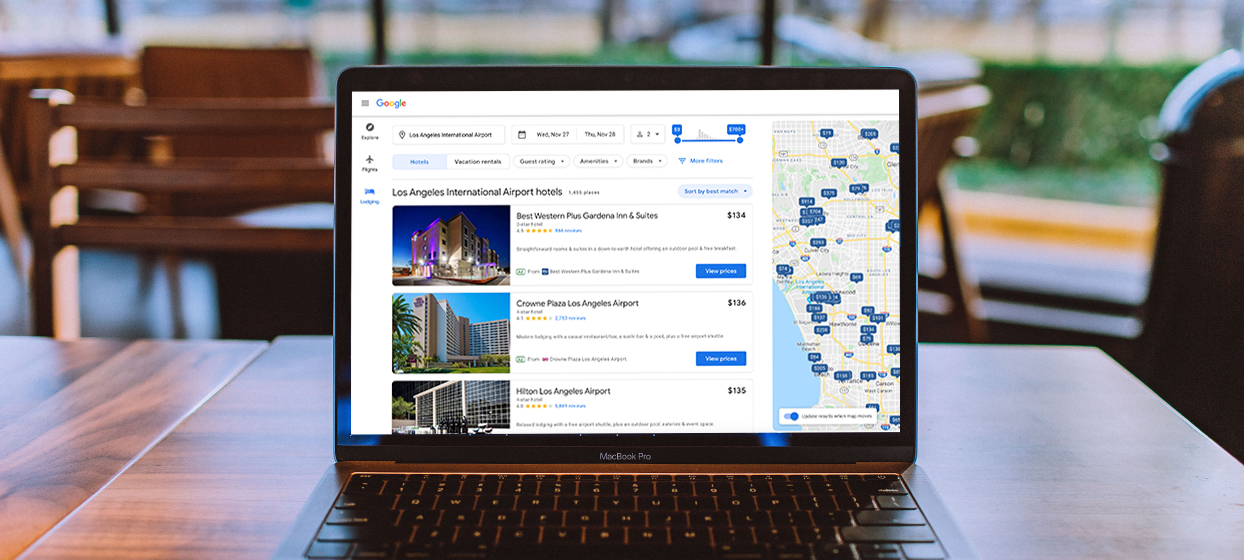Click the More filters funnel icon
1244x560 pixels.
coord(682,161)
